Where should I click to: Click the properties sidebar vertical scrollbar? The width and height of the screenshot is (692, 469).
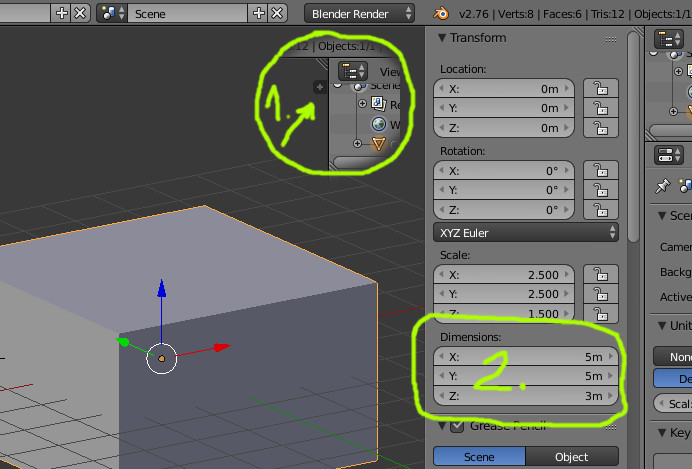click(633, 137)
